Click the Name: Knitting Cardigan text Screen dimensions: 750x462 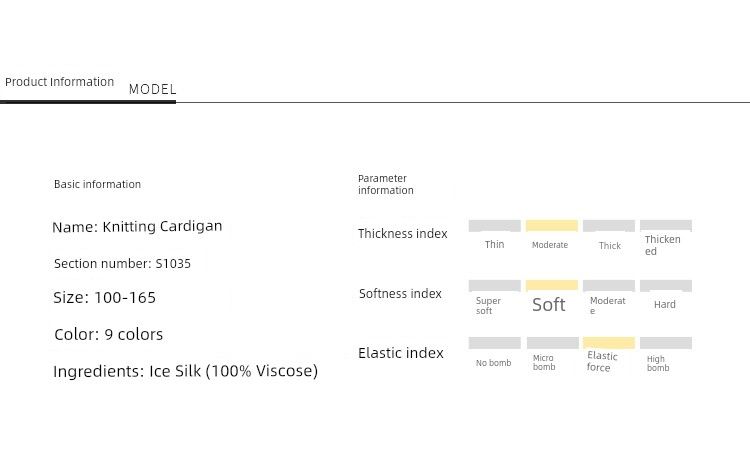(137, 227)
